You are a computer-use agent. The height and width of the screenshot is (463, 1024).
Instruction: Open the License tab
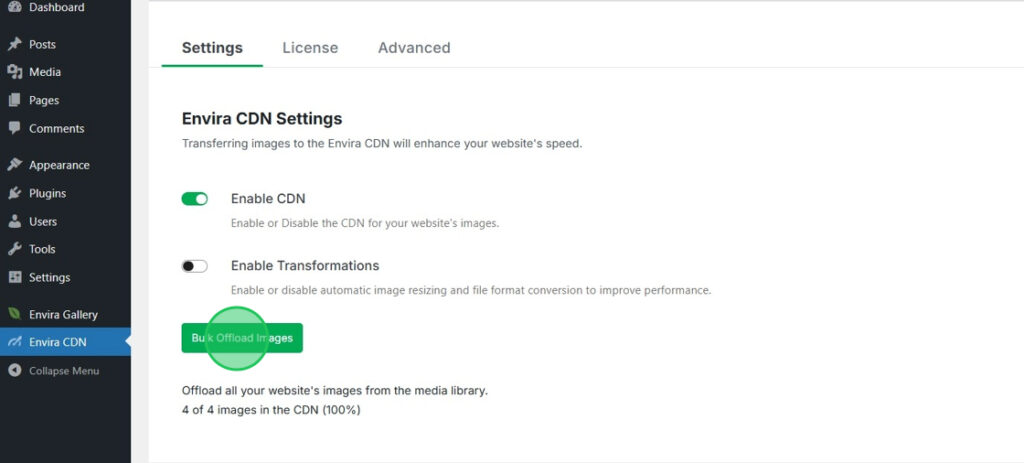pos(310,48)
